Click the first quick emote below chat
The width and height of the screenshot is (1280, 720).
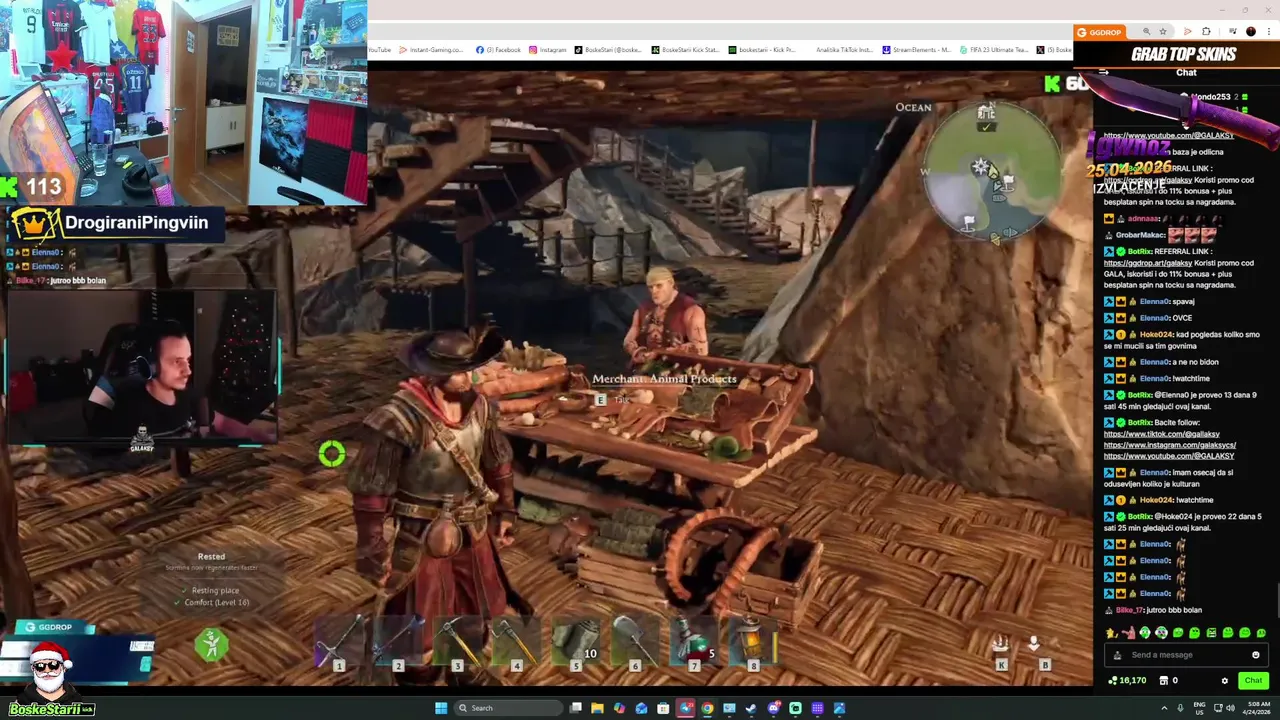pos(1111,633)
